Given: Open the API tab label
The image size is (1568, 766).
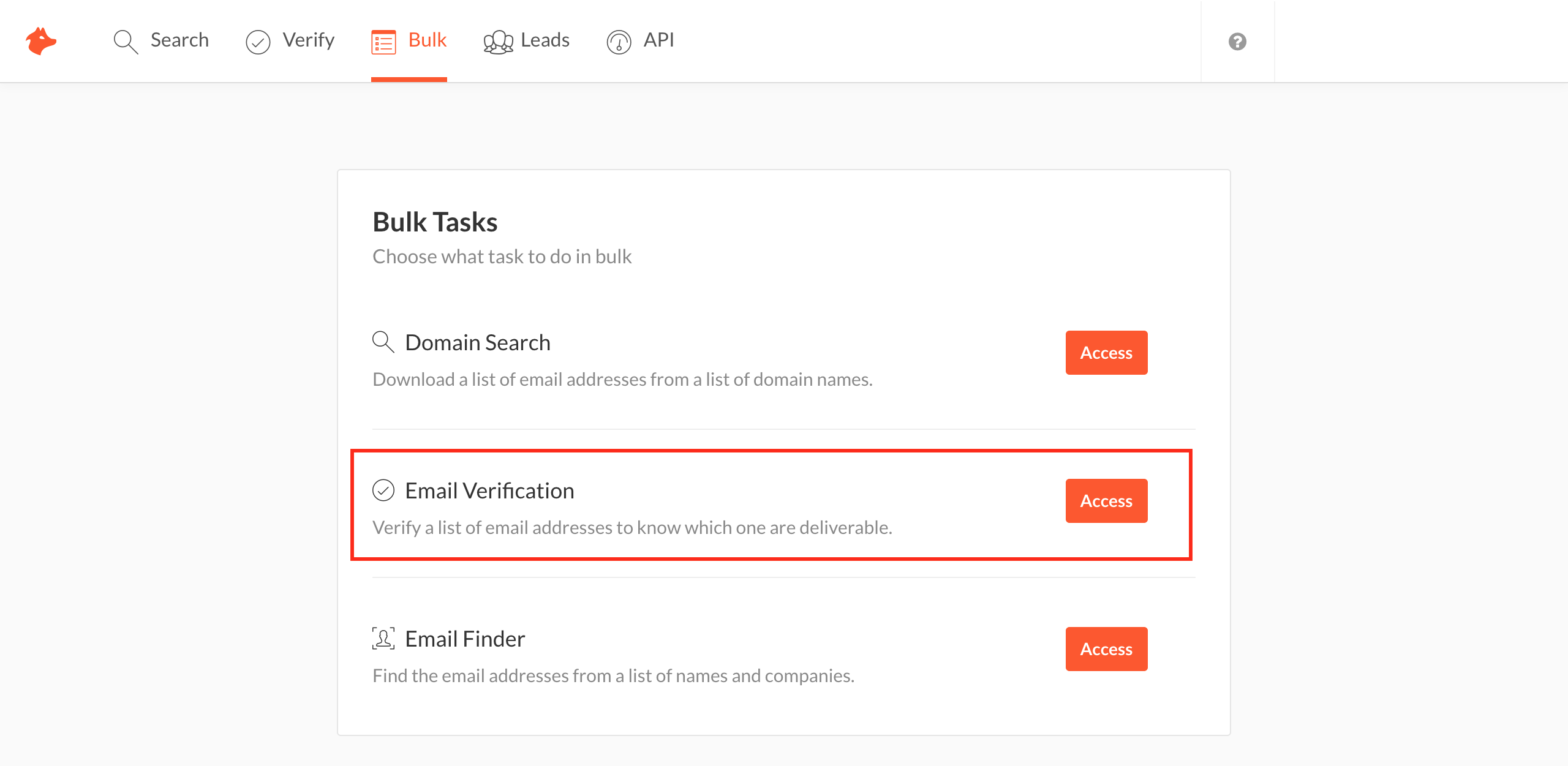Looking at the screenshot, I should click(x=659, y=40).
